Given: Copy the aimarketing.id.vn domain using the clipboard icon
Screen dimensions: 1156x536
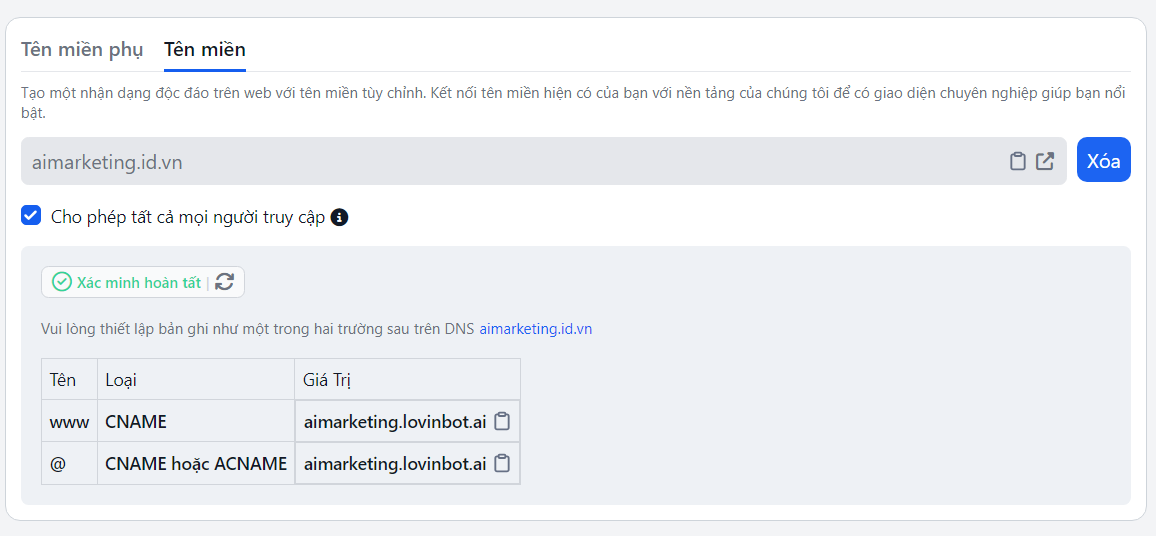Looking at the screenshot, I should tap(1017, 161).
